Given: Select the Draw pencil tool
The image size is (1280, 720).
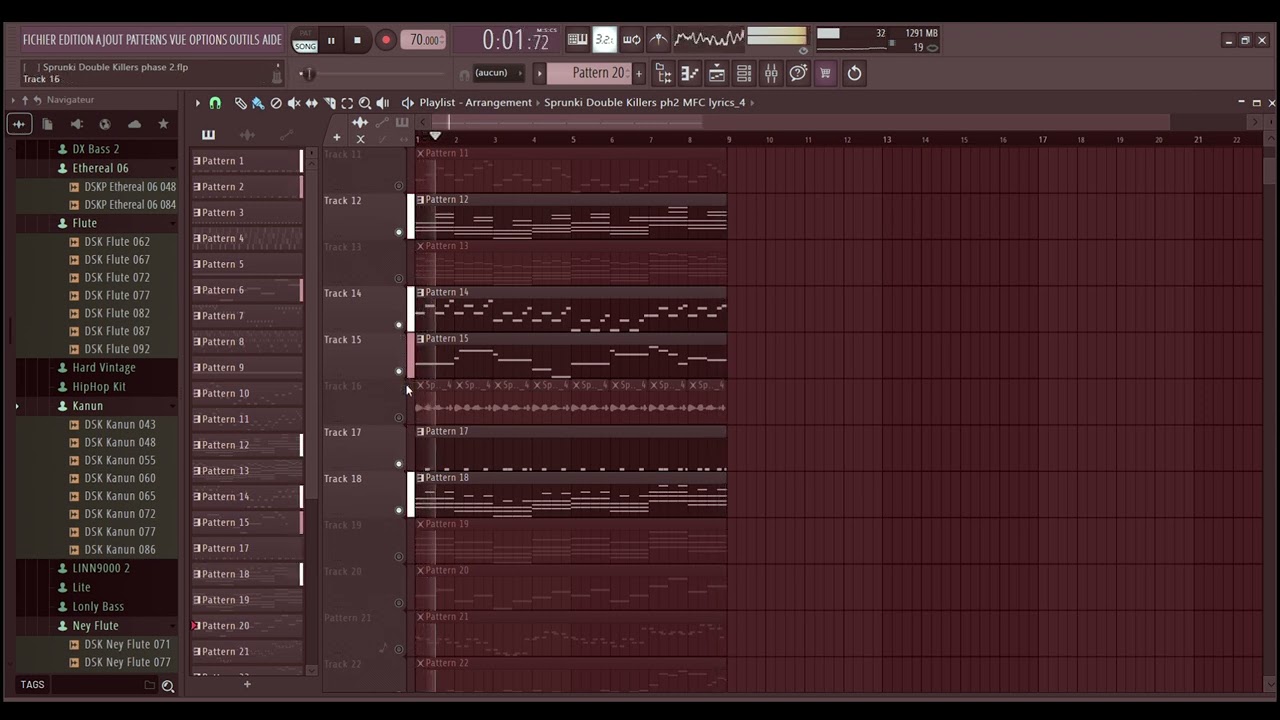Looking at the screenshot, I should 240,103.
